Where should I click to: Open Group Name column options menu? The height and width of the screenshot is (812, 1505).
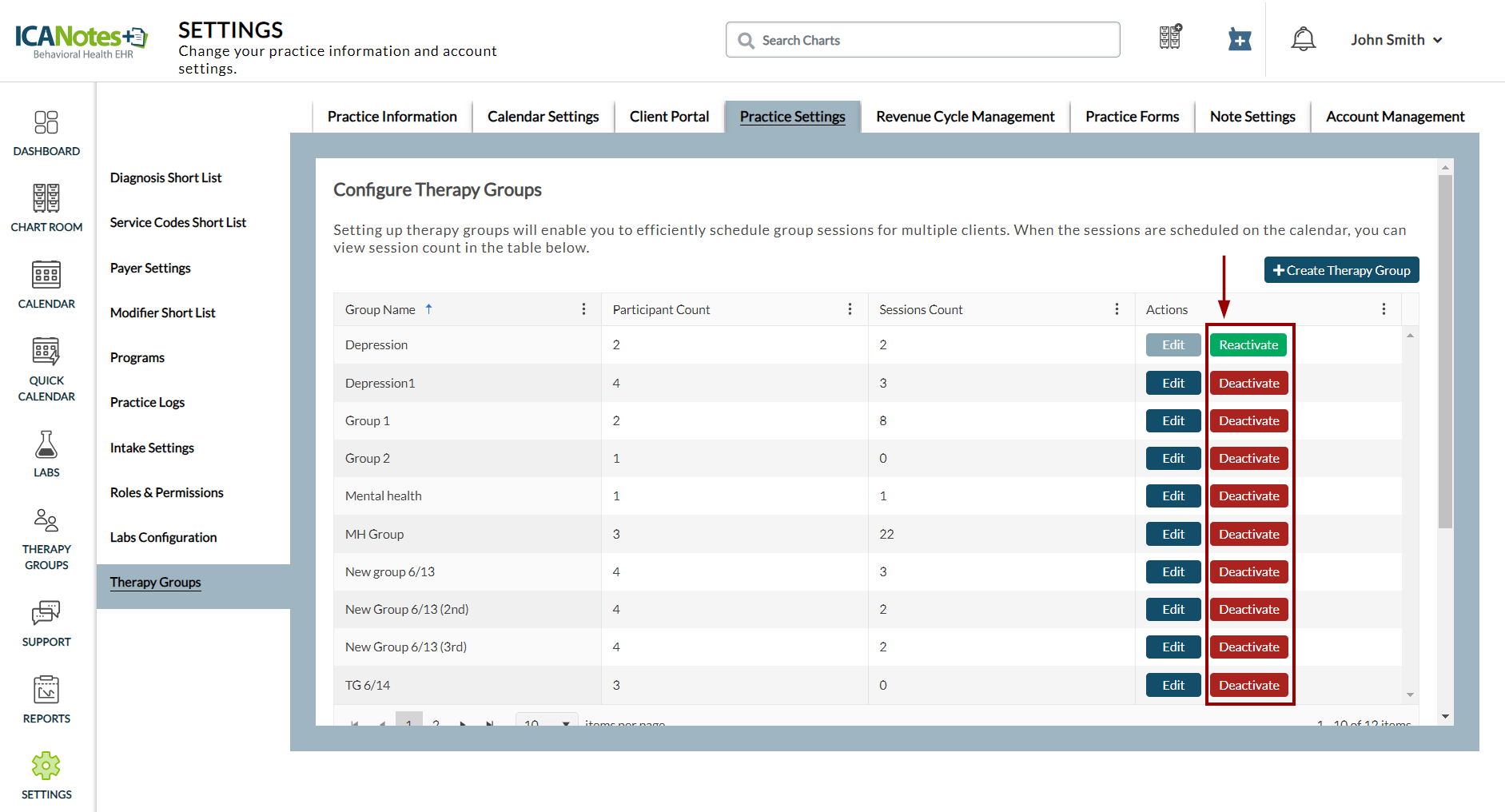pos(583,309)
